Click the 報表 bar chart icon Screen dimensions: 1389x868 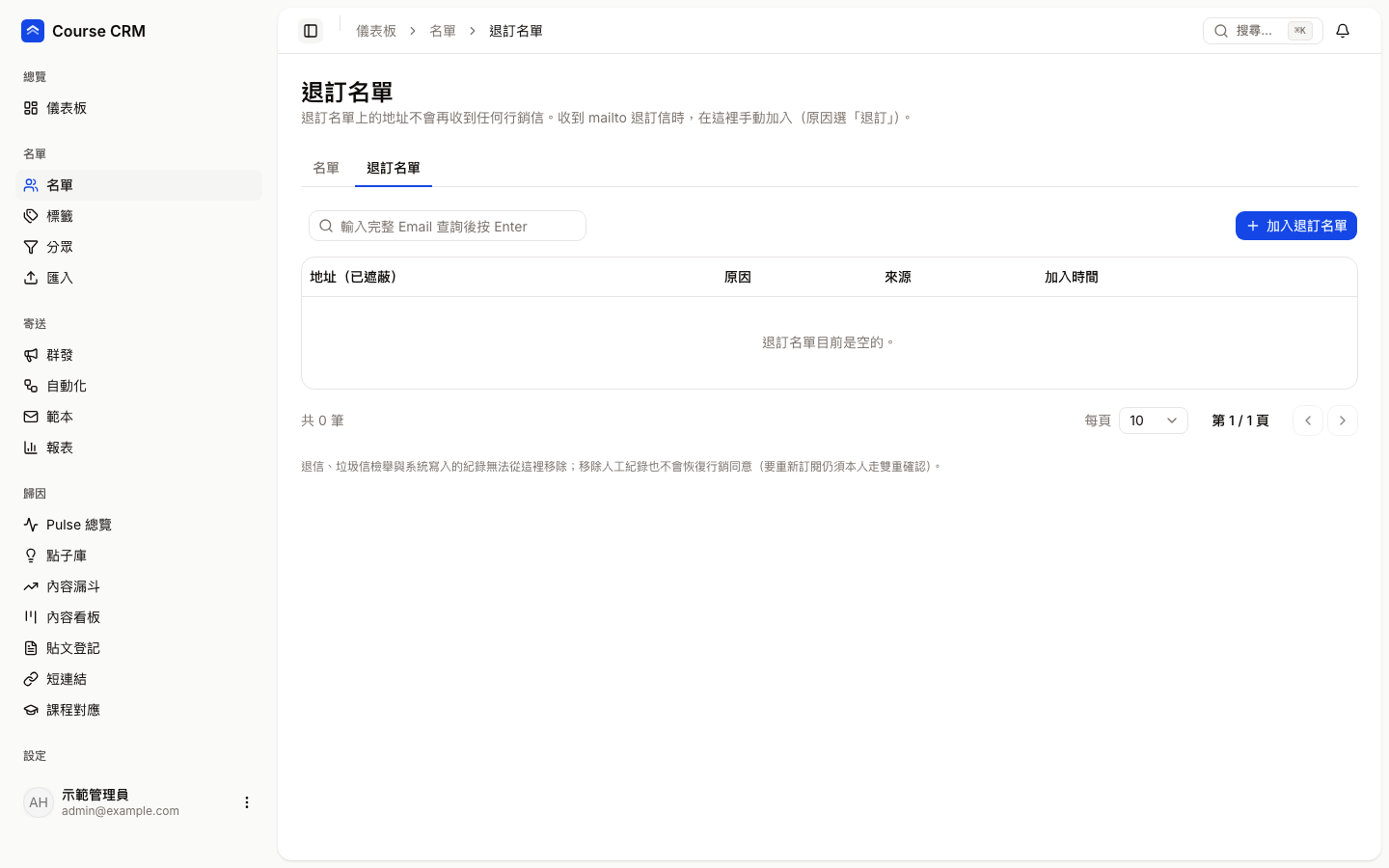(x=31, y=448)
